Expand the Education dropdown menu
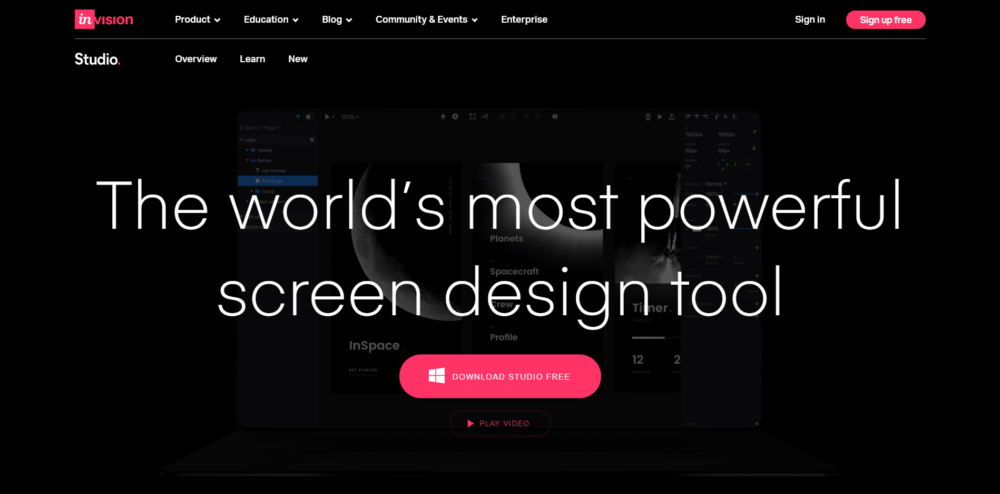The image size is (1000, 494). point(271,20)
